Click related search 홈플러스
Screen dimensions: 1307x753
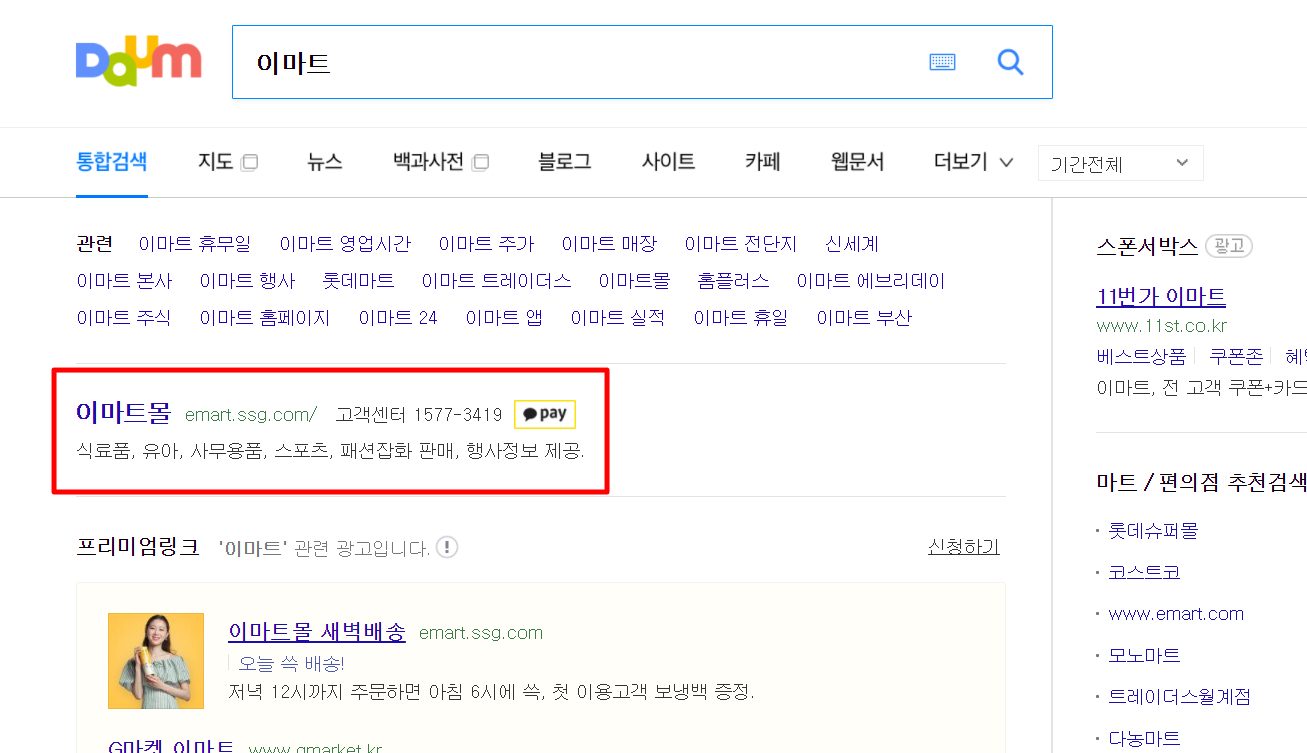point(733,281)
